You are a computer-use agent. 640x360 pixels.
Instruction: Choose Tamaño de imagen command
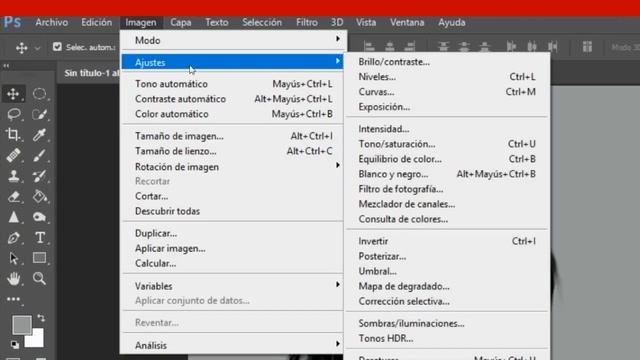click(x=233, y=136)
